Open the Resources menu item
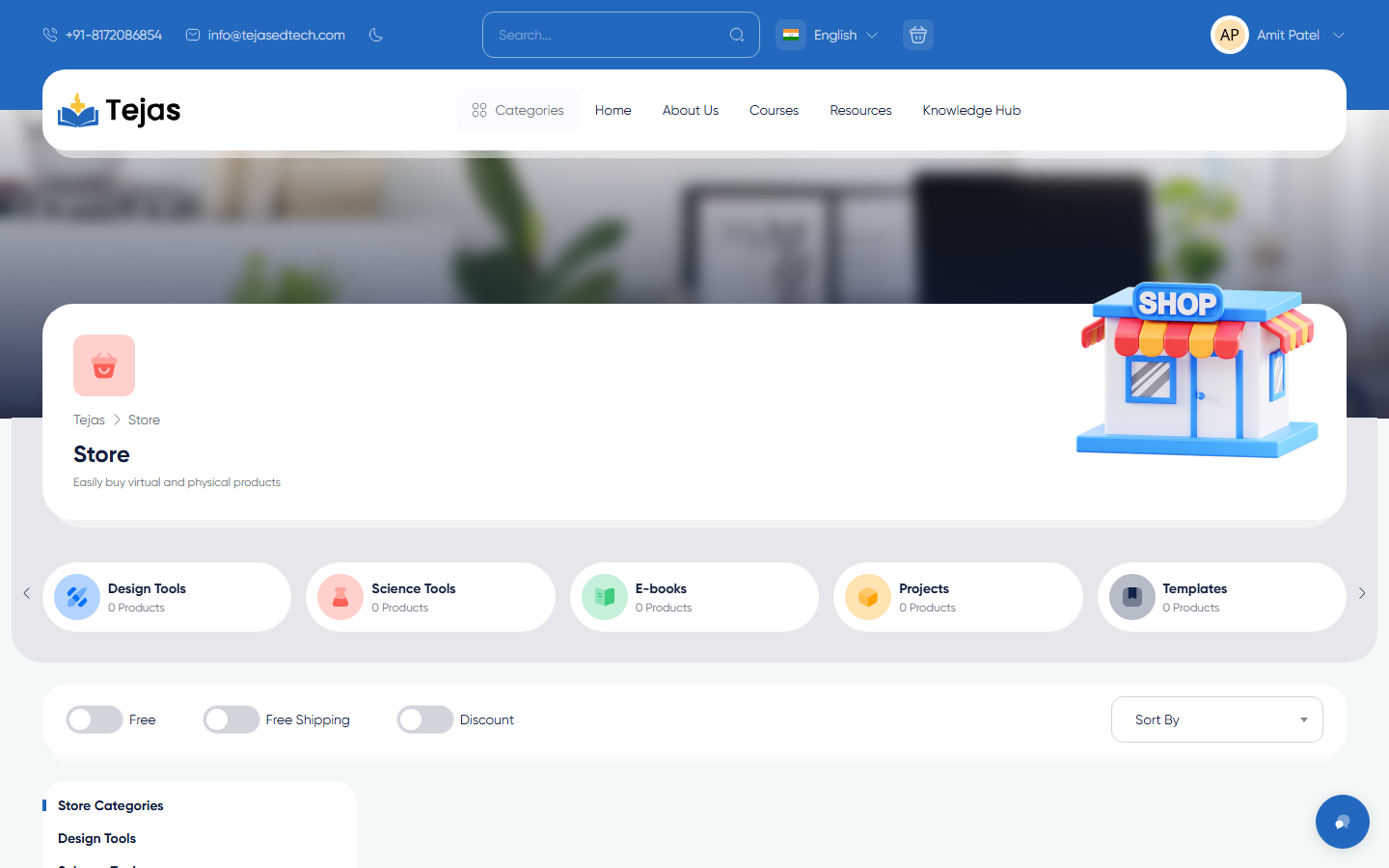The width and height of the screenshot is (1389, 868). (861, 110)
